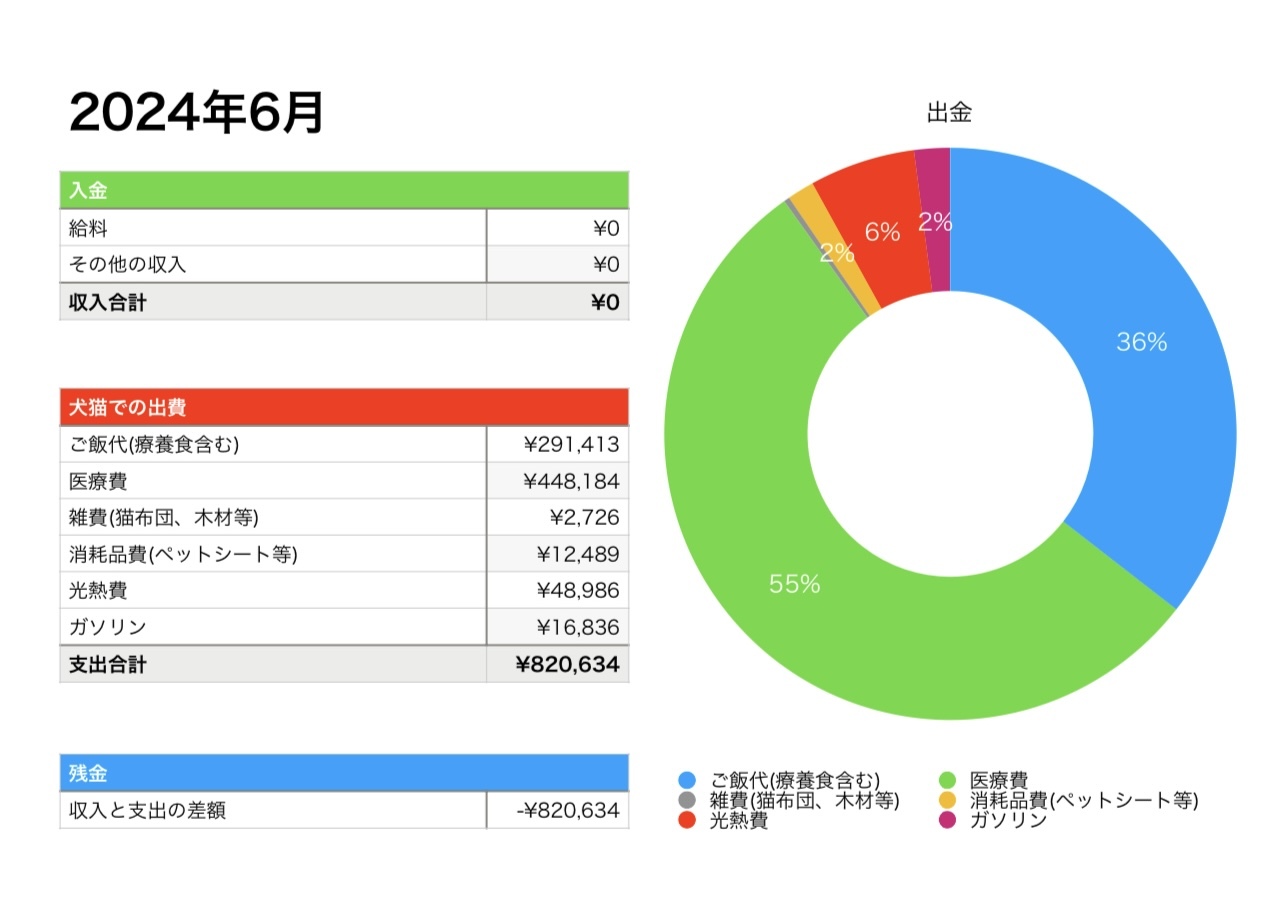
Task: Select the ご飯代 ¥291,413 cell
Action: point(558,445)
